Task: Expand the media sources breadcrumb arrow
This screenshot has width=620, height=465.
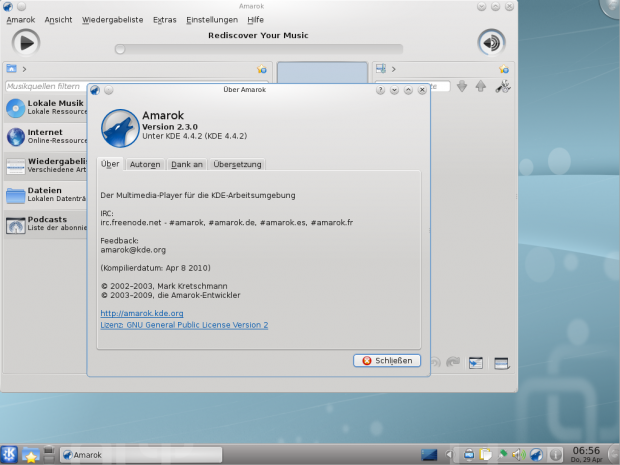Action: (24, 69)
